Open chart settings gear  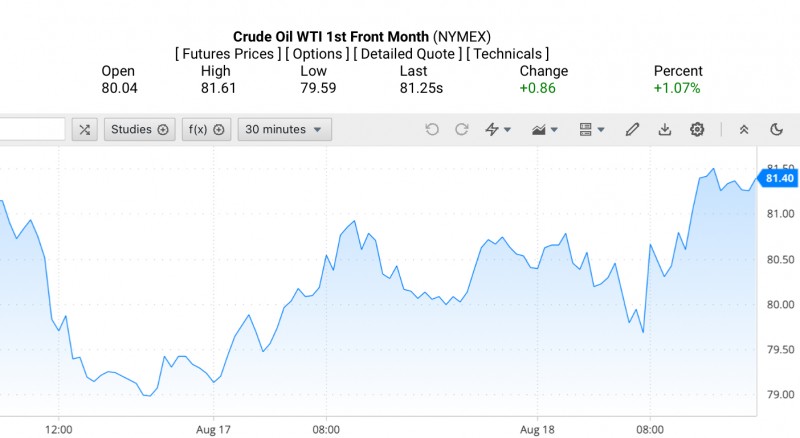[x=697, y=129]
